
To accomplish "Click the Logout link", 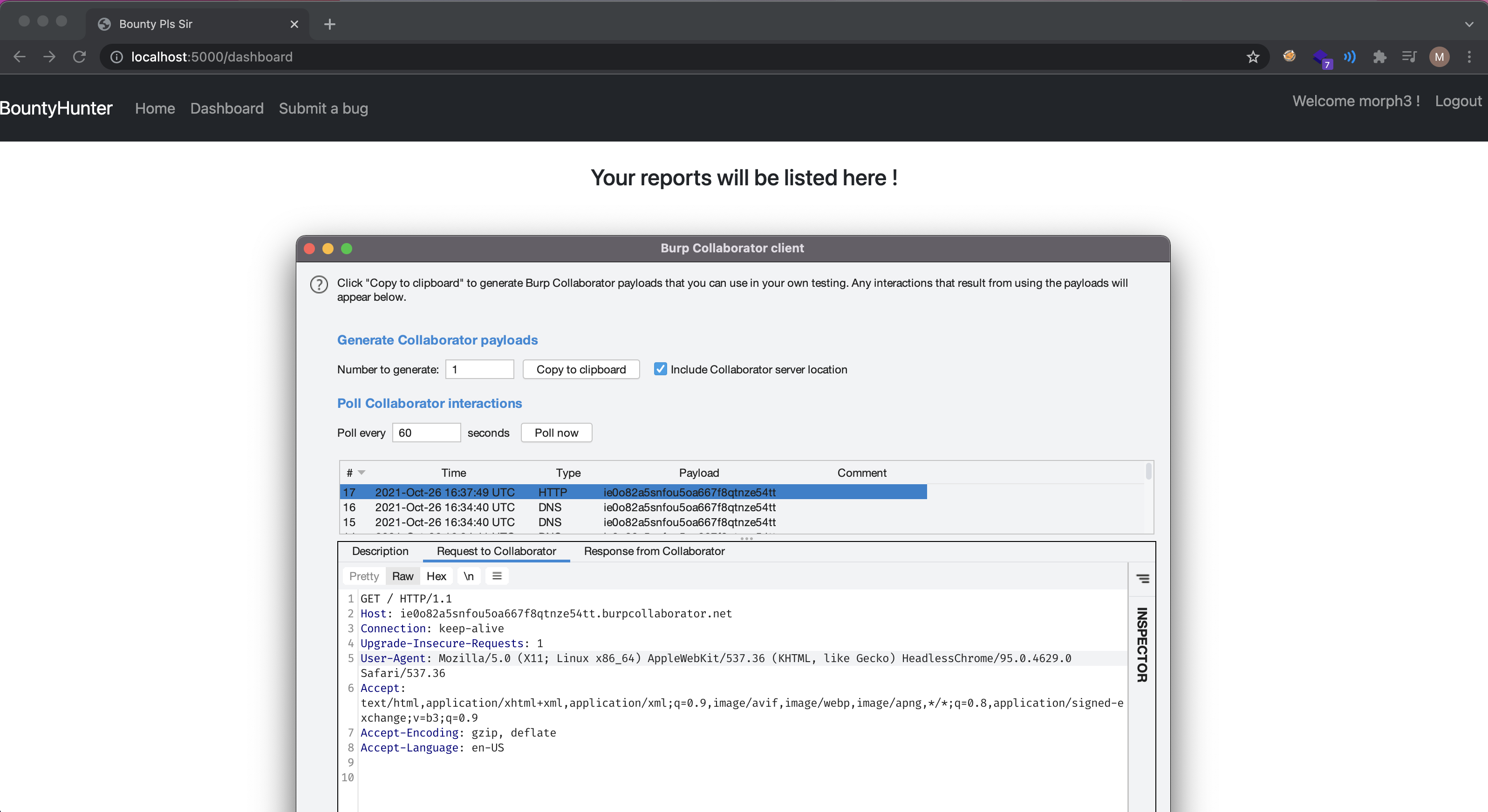I will tap(1458, 101).
